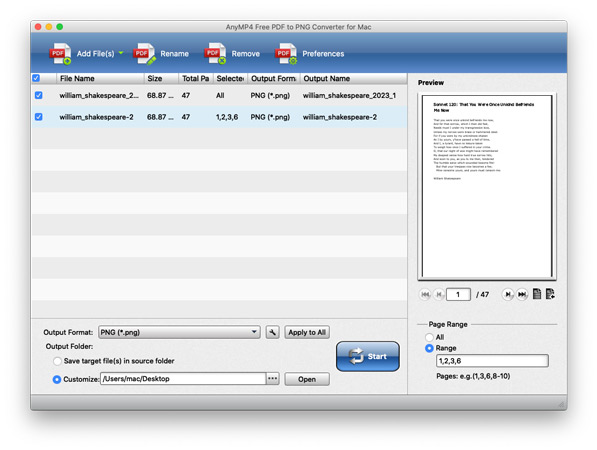Viewport: 597px width, 450px height.
Task: Select Save target file(s) in source folder
Action: point(57,361)
